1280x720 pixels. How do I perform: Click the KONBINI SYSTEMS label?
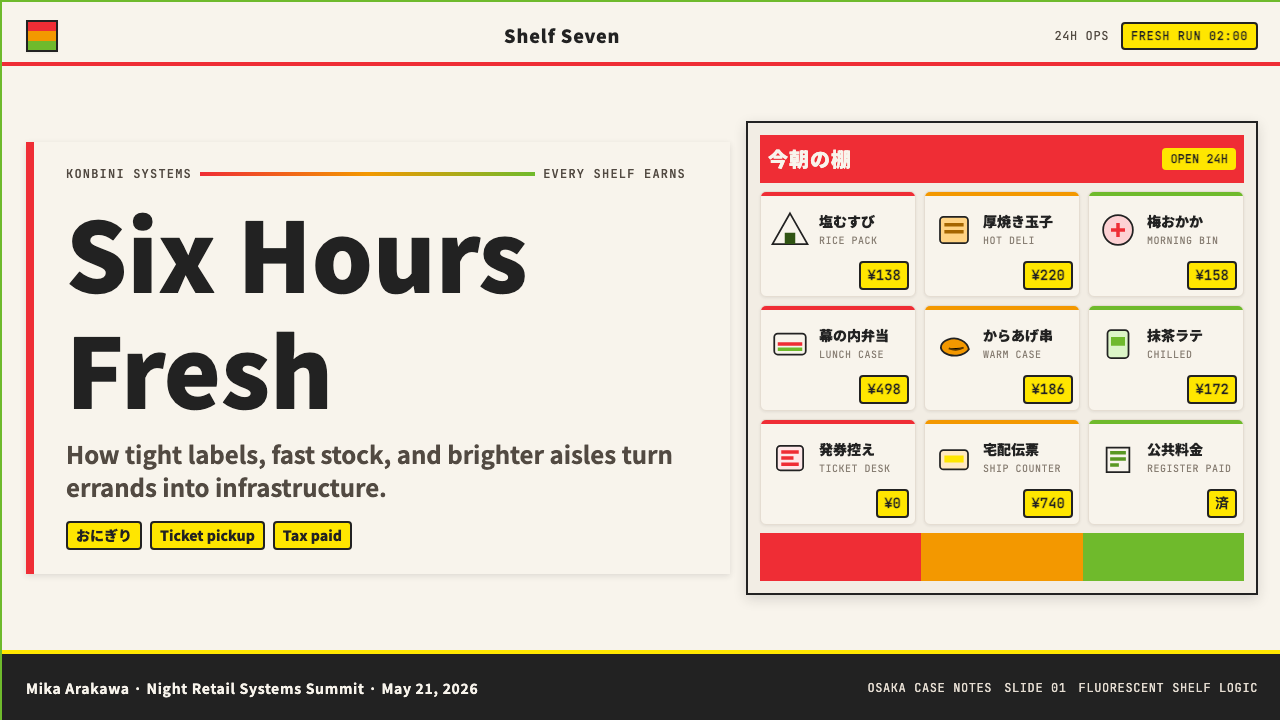129,174
